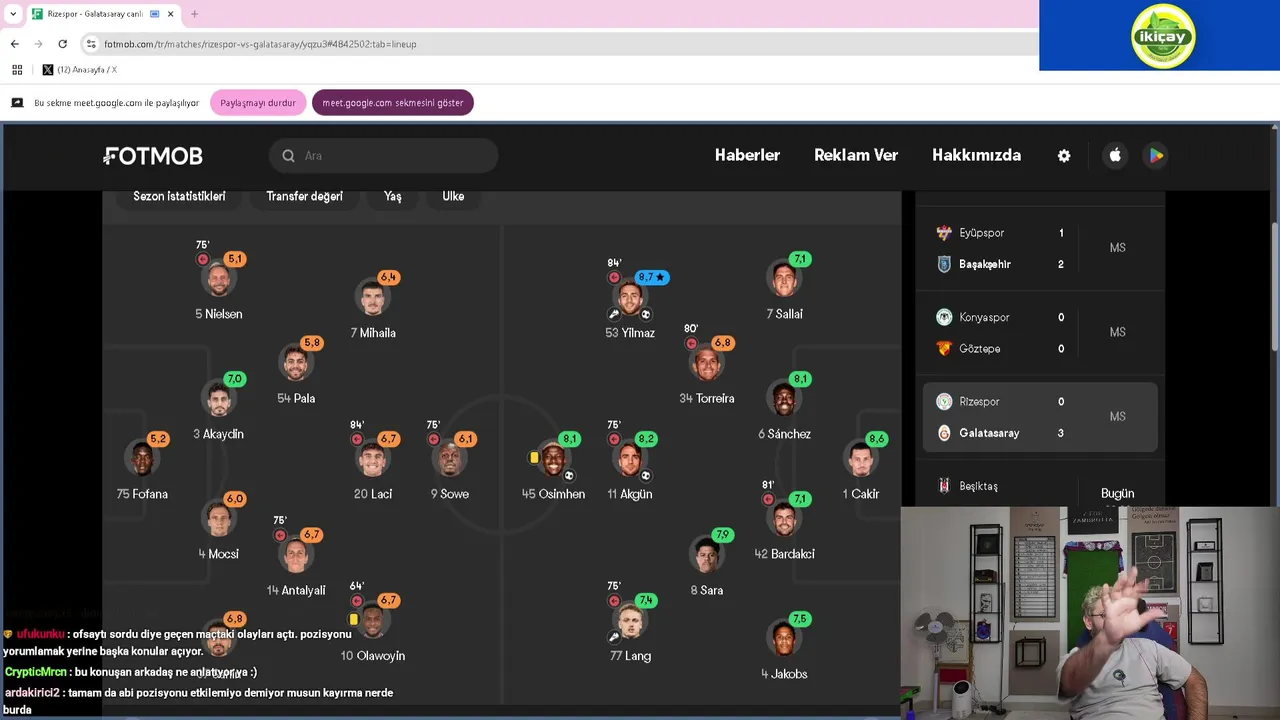Screen dimensions: 1280x720
Task: Reload the page with refresh icon
Action: pyautogui.click(x=63, y=44)
